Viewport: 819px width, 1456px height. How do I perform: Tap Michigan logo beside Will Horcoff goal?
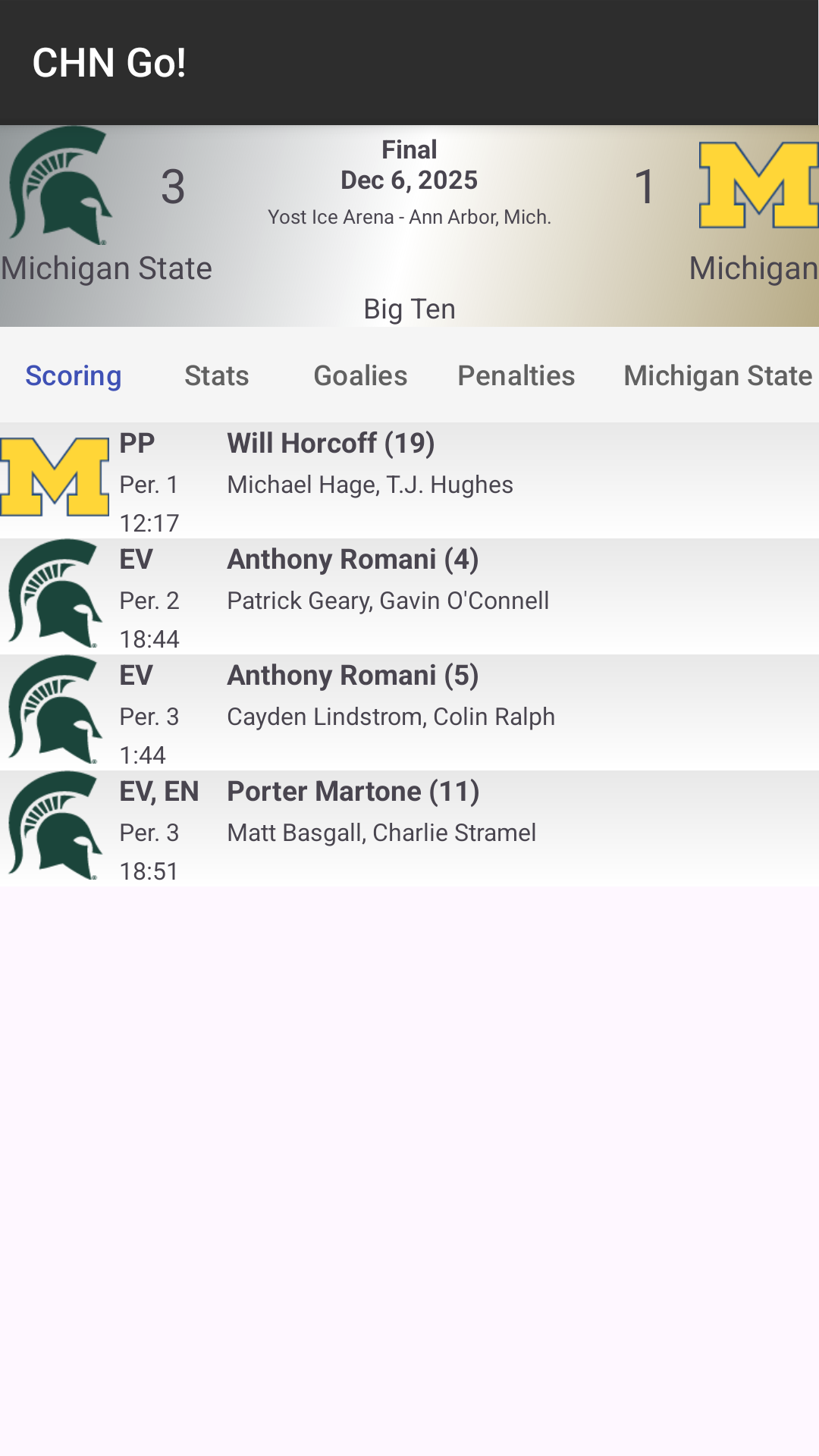click(x=55, y=477)
